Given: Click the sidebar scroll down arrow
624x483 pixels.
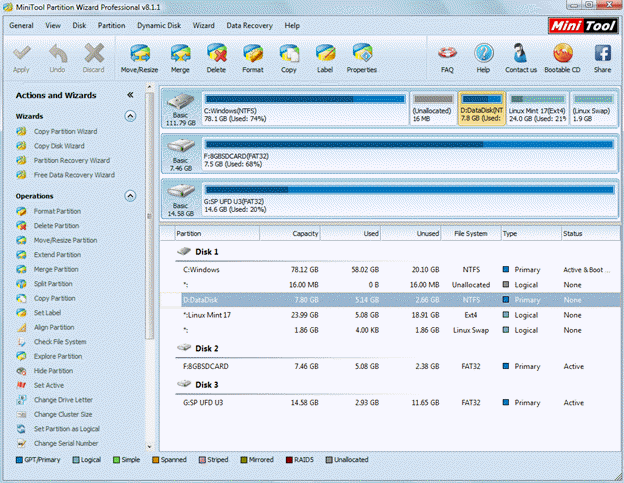Looking at the screenshot, I should (149, 446).
